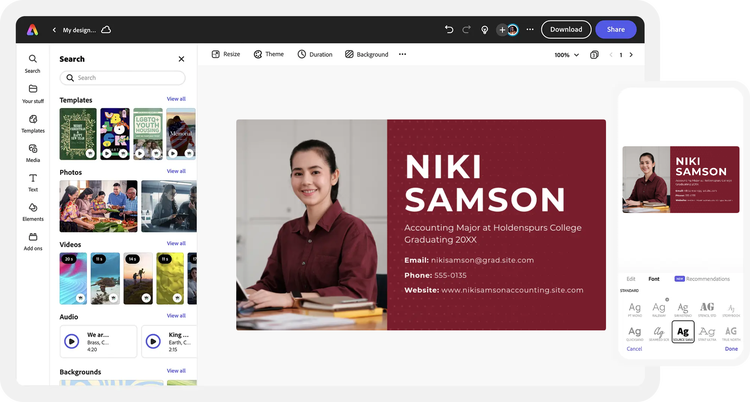
Task: Open the Elements sidebar section
Action: 33,212
